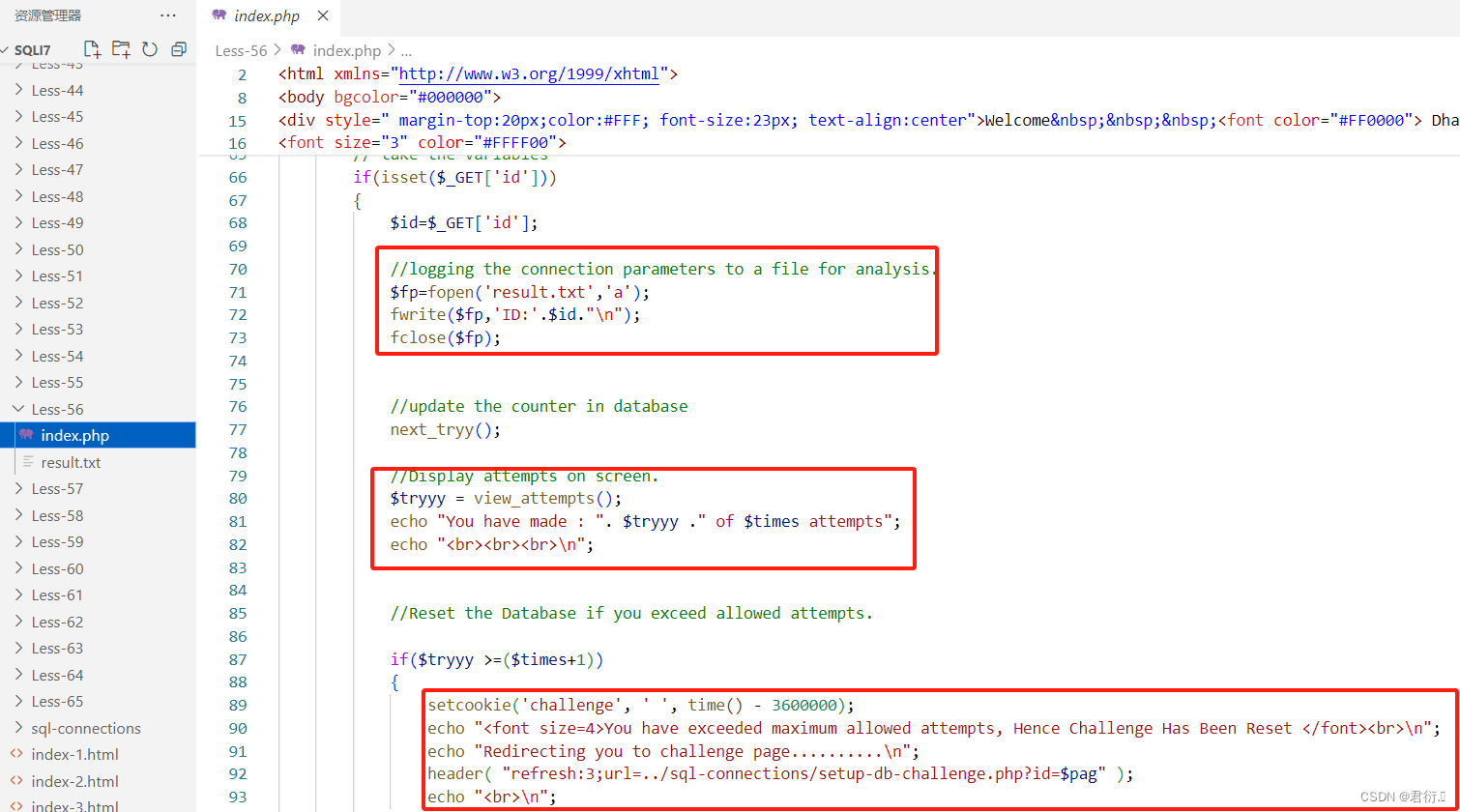1460x812 pixels.
Task: Open index-1.html in the file tree
Action: [x=98, y=754]
